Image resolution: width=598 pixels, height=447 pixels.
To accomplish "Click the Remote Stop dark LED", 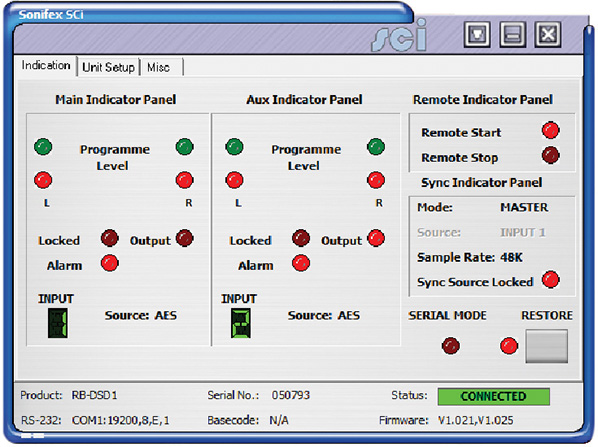I will (550, 156).
